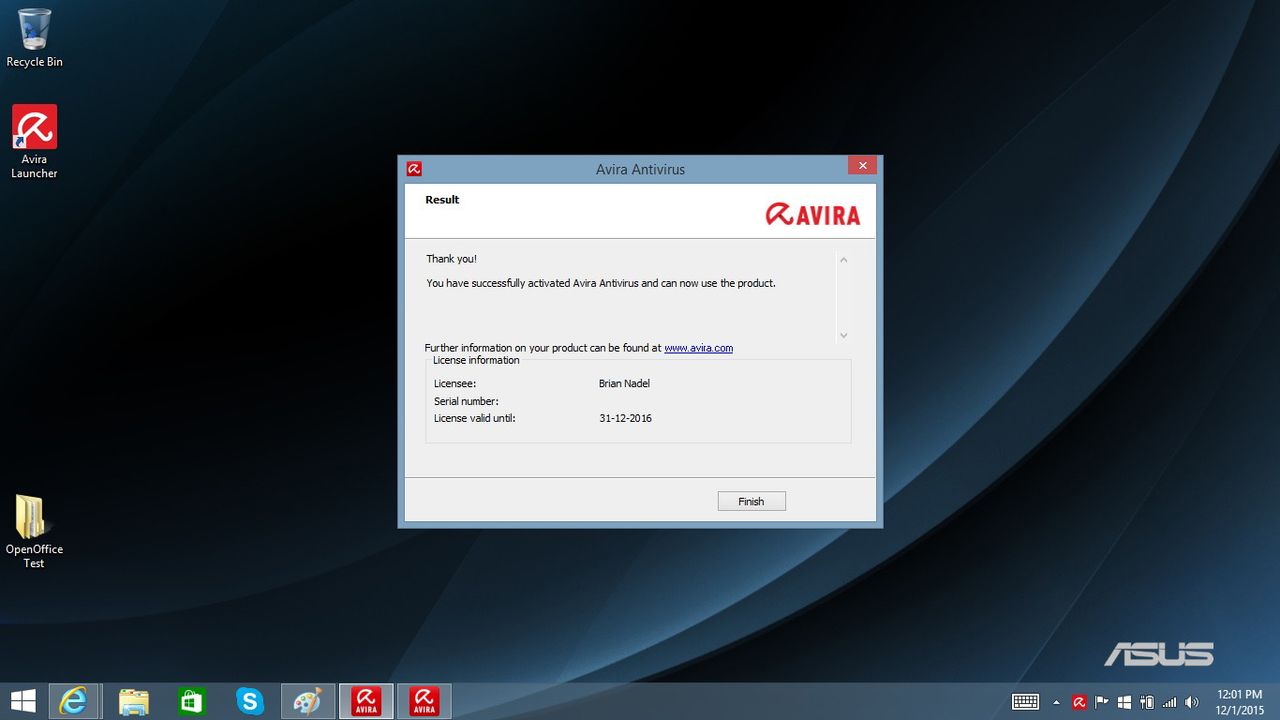Click the "Thank you!" text
This screenshot has height=720, width=1280.
[x=452, y=259]
